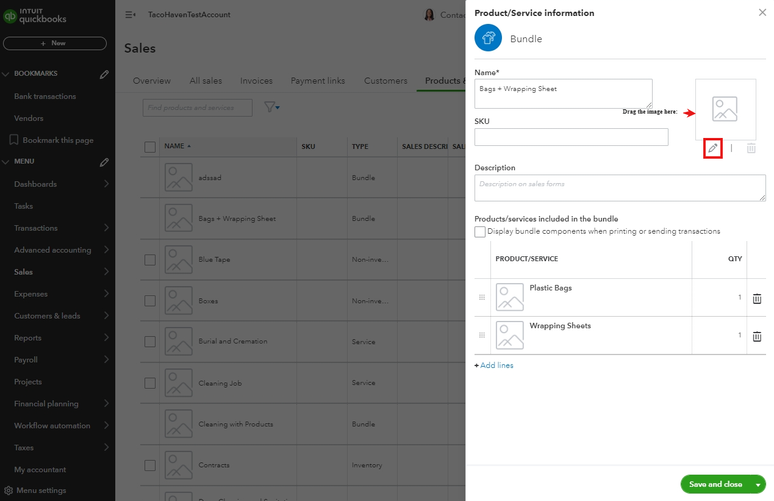Image resolution: width=774 pixels, height=501 pixels.
Task: Click the filter funnel icon in product list
Action: (271, 107)
